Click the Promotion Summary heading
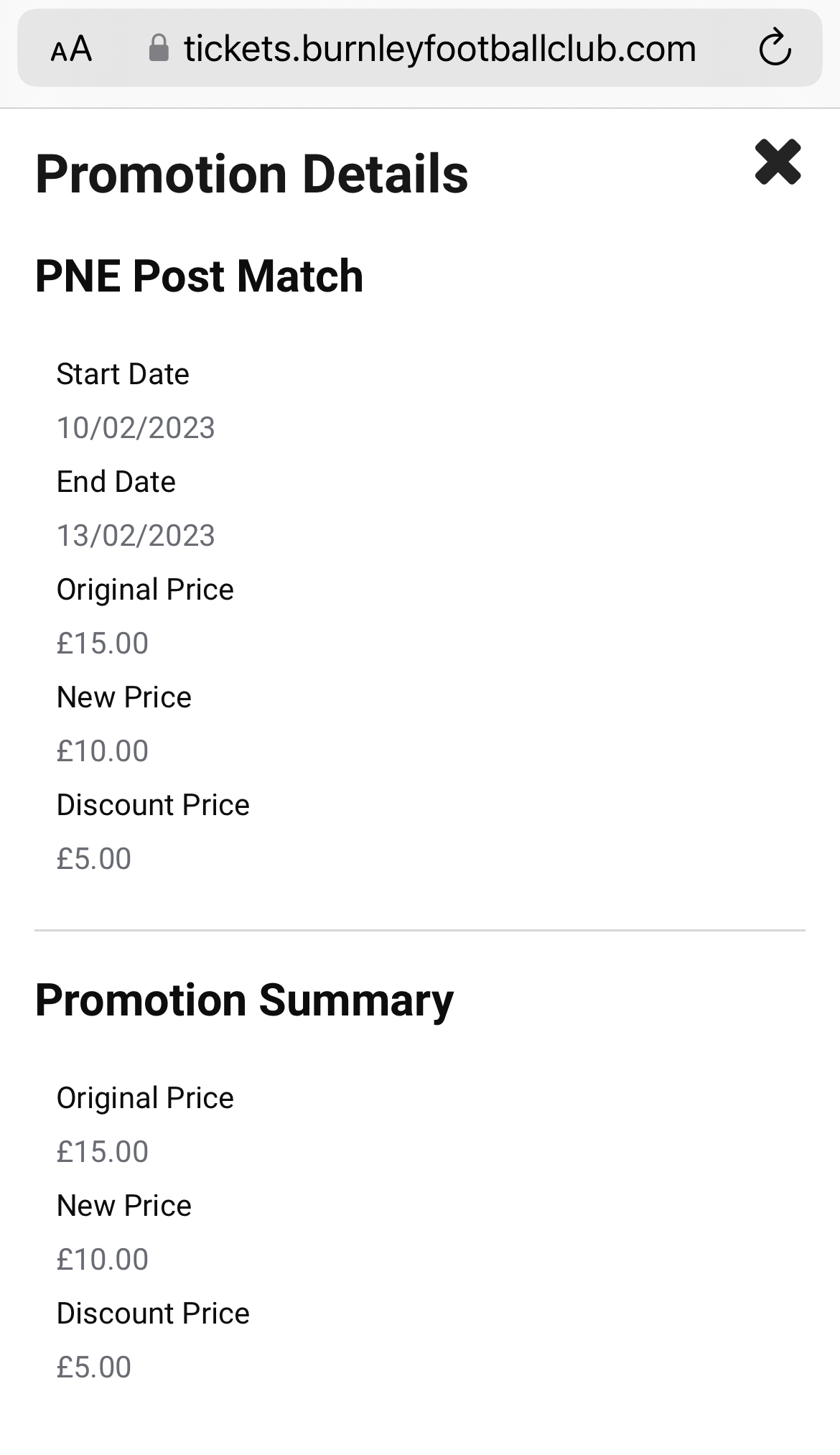This screenshot has width=840, height=1455. tap(244, 1000)
